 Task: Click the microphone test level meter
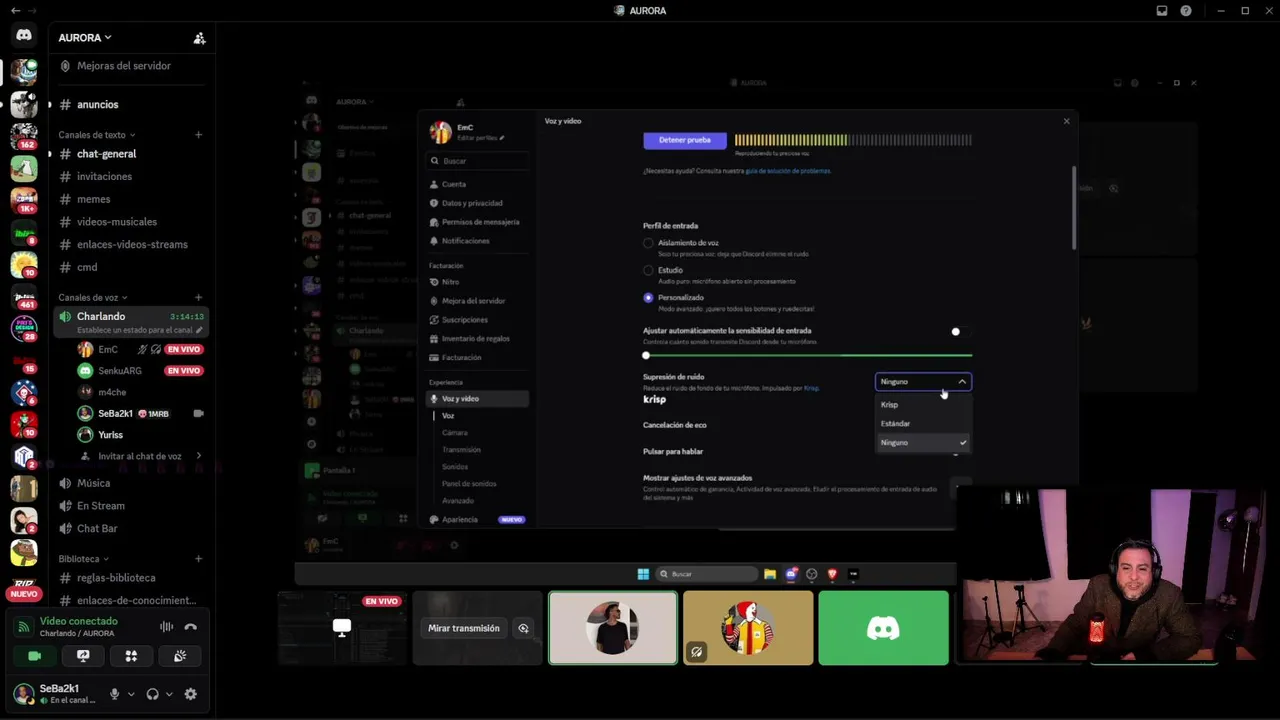point(853,140)
